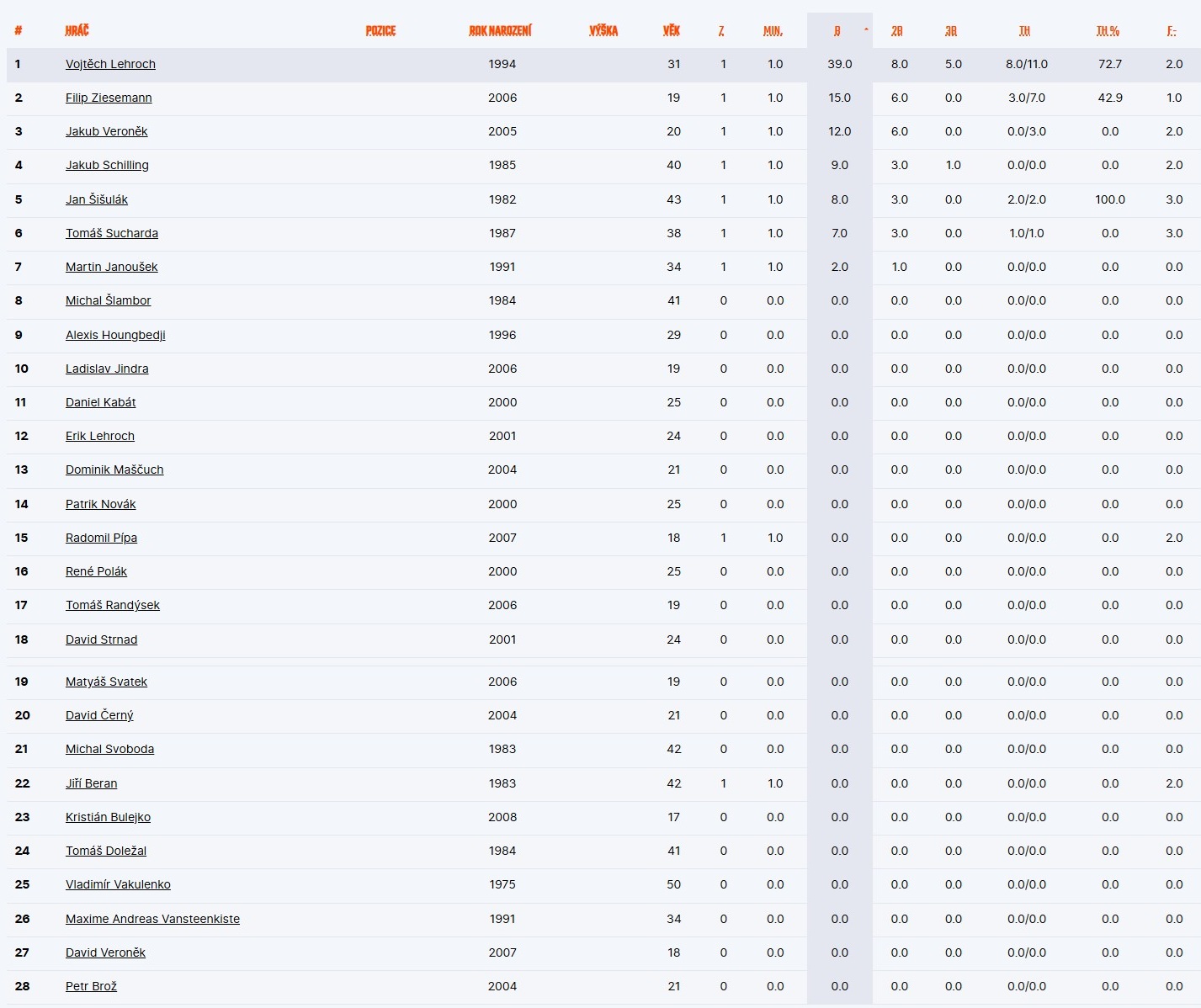Click Jakub Schilling player name
This screenshot has height=1008, width=1201.
coord(107,165)
